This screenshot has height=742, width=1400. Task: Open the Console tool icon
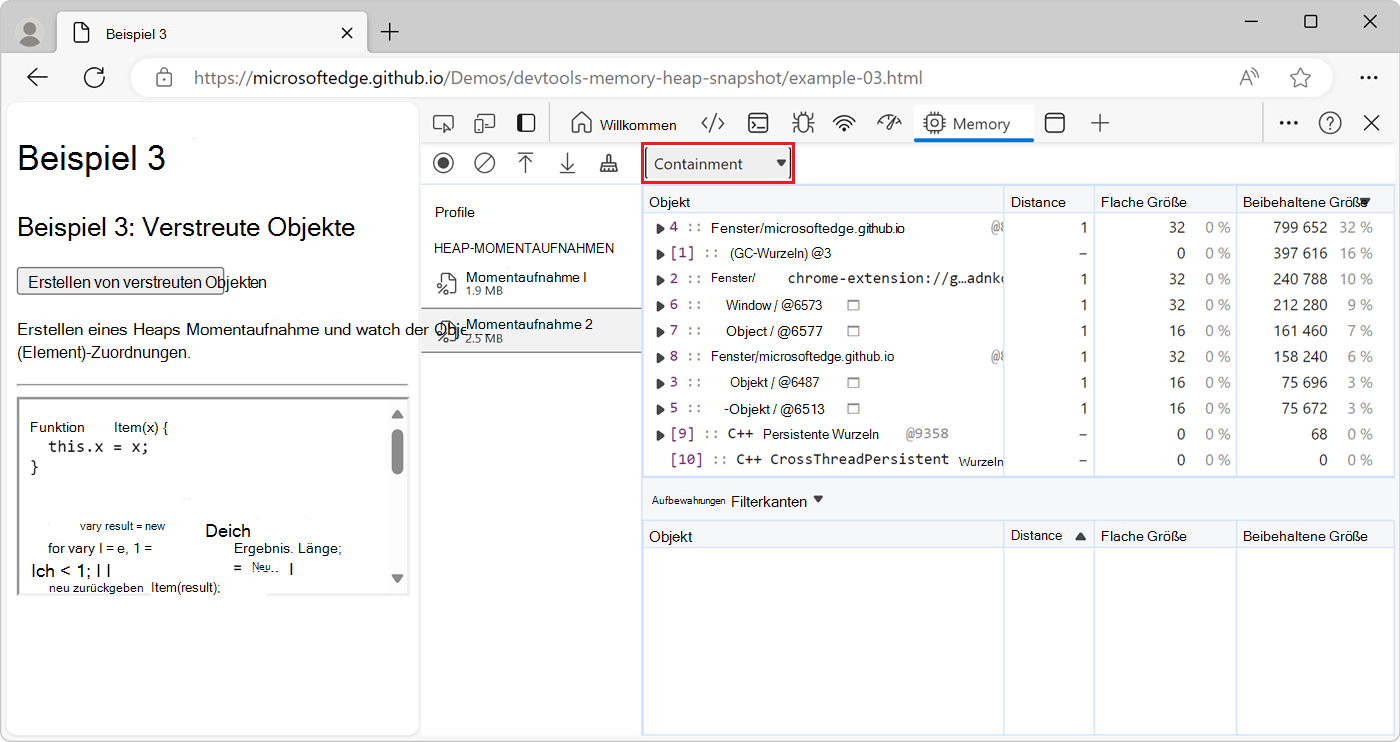759,123
